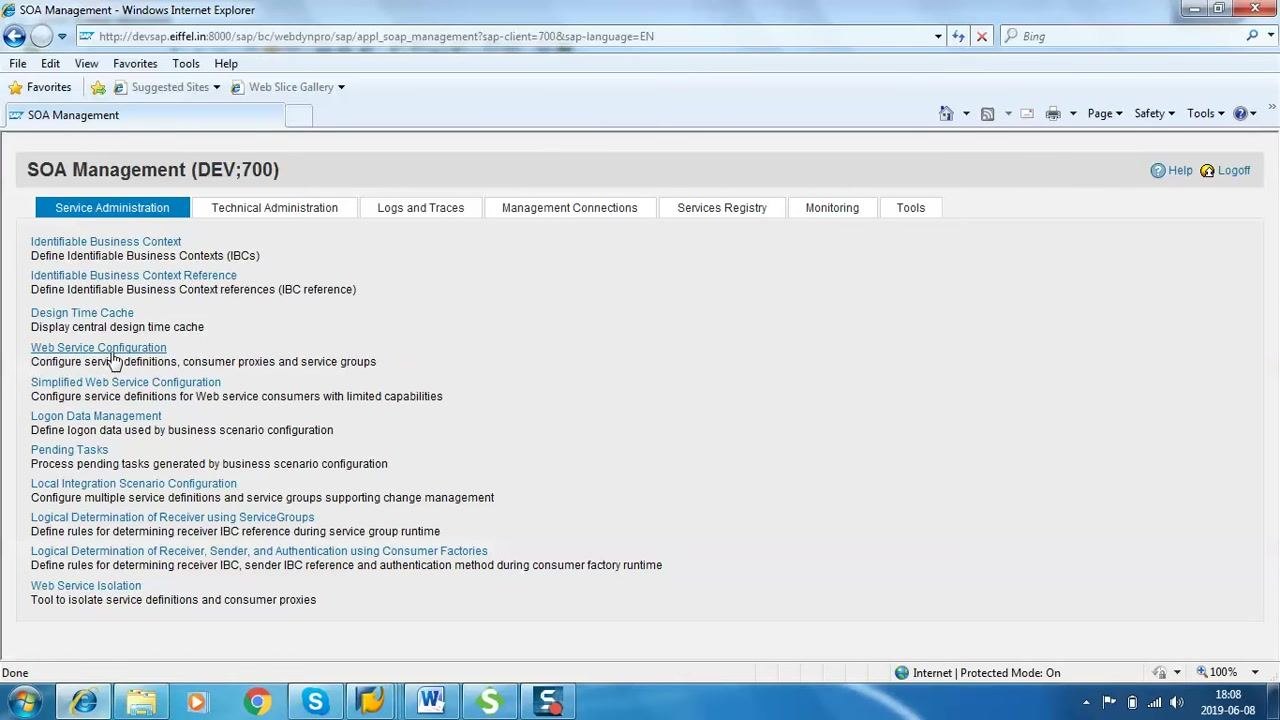
Task: Expand the address bar autocomplete dropdown
Action: pyautogui.click(x=938, y=36)
